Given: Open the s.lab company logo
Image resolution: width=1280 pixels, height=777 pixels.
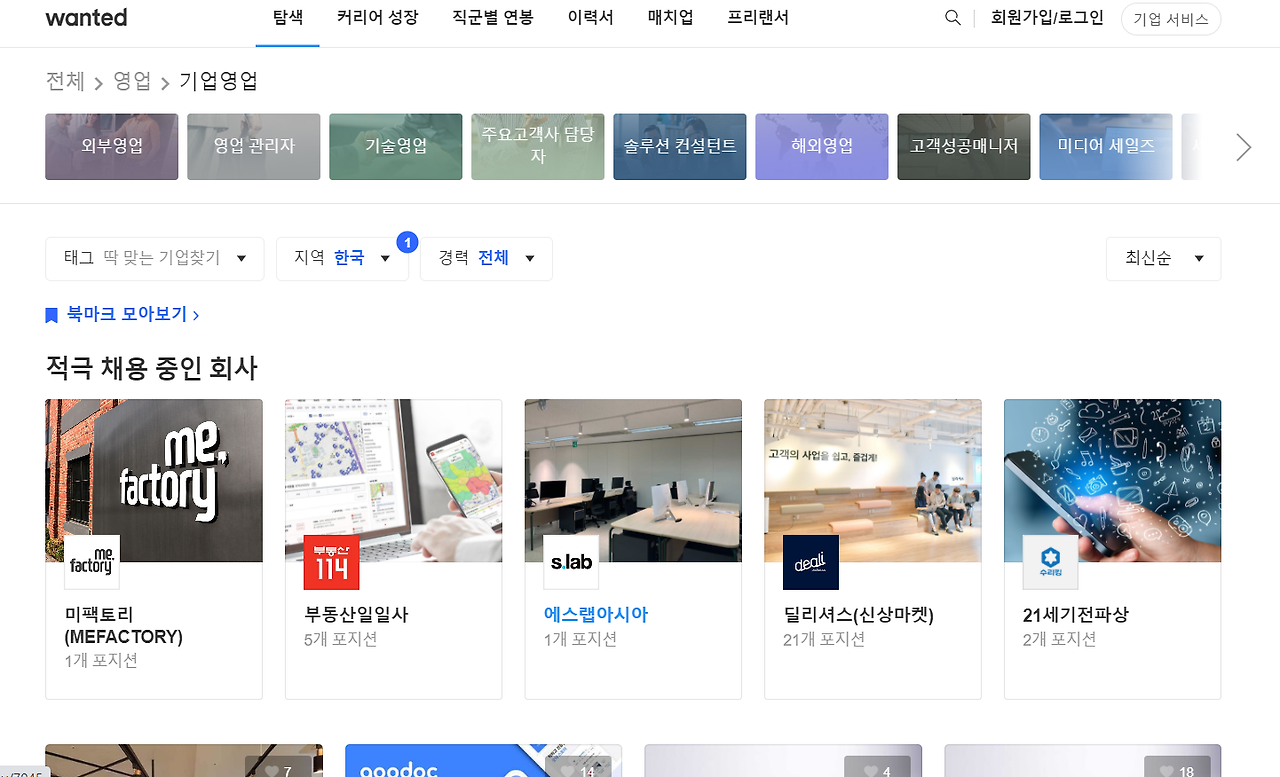Looking at the screenshot, I should 571,562.
